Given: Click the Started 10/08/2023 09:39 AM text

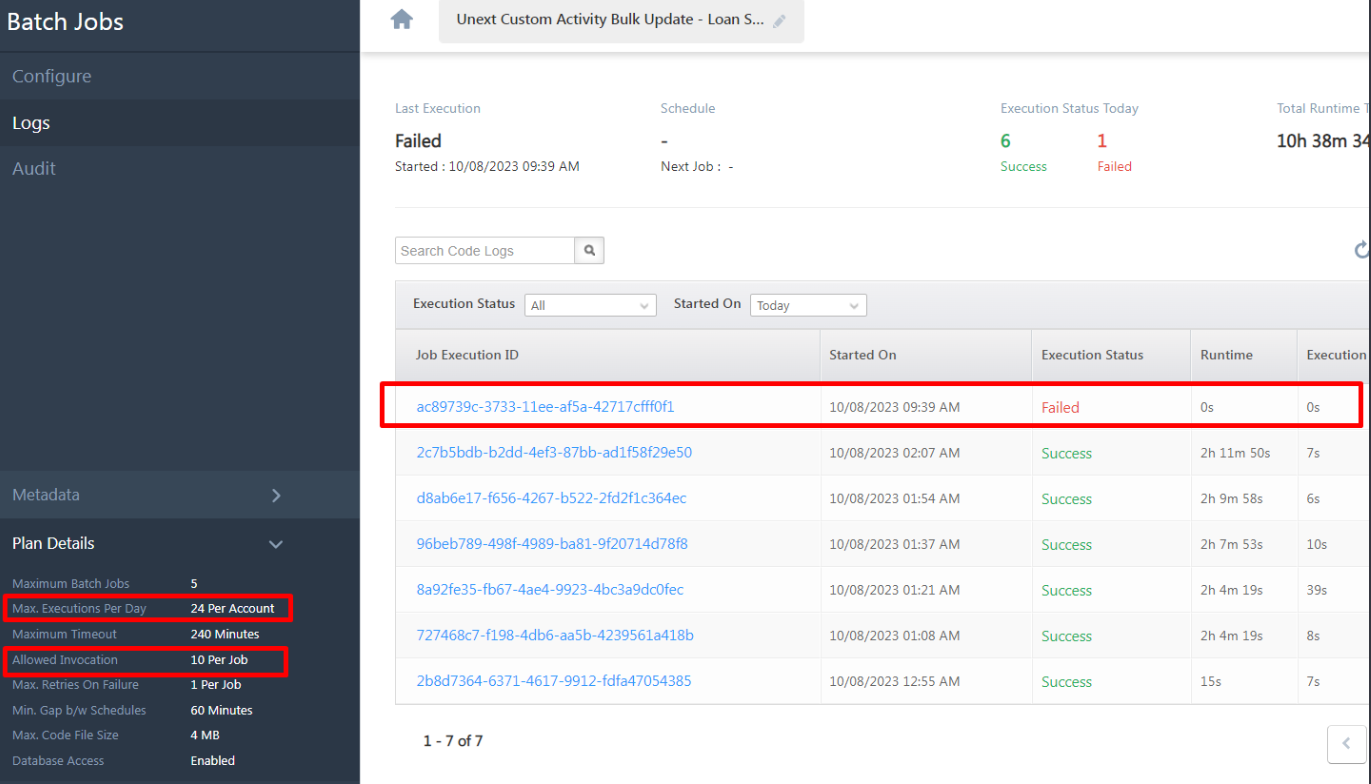Looking at the screenshot, I should [487, 166].
